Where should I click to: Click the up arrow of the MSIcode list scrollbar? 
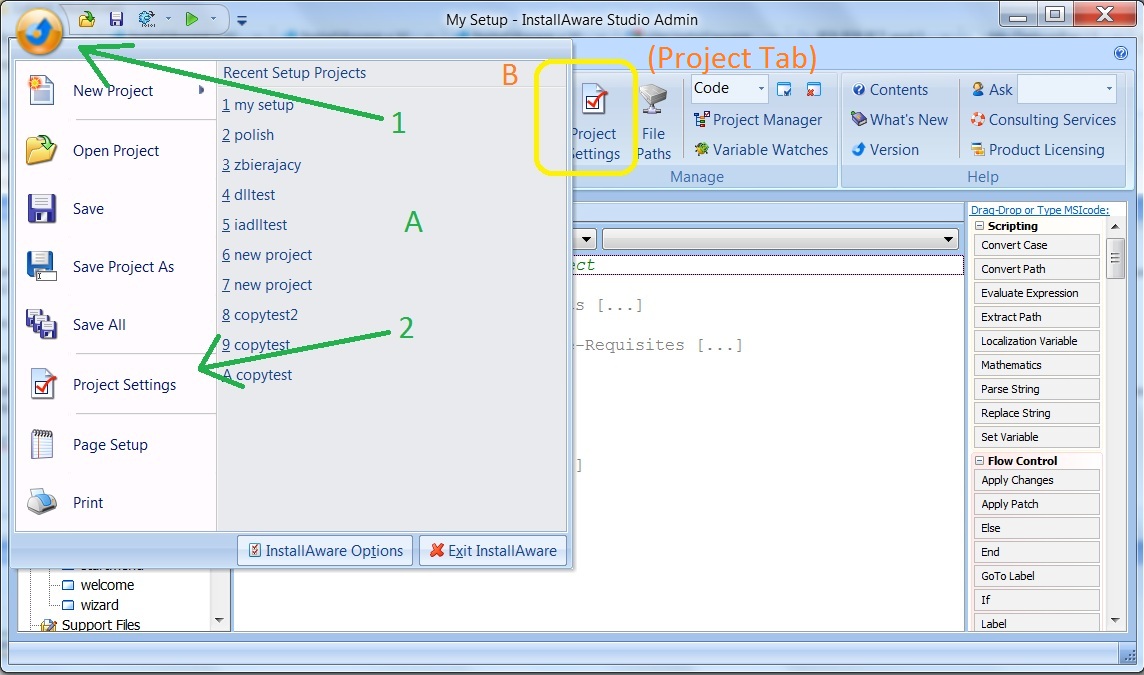pyautogui.click(x=1115, y=226)
